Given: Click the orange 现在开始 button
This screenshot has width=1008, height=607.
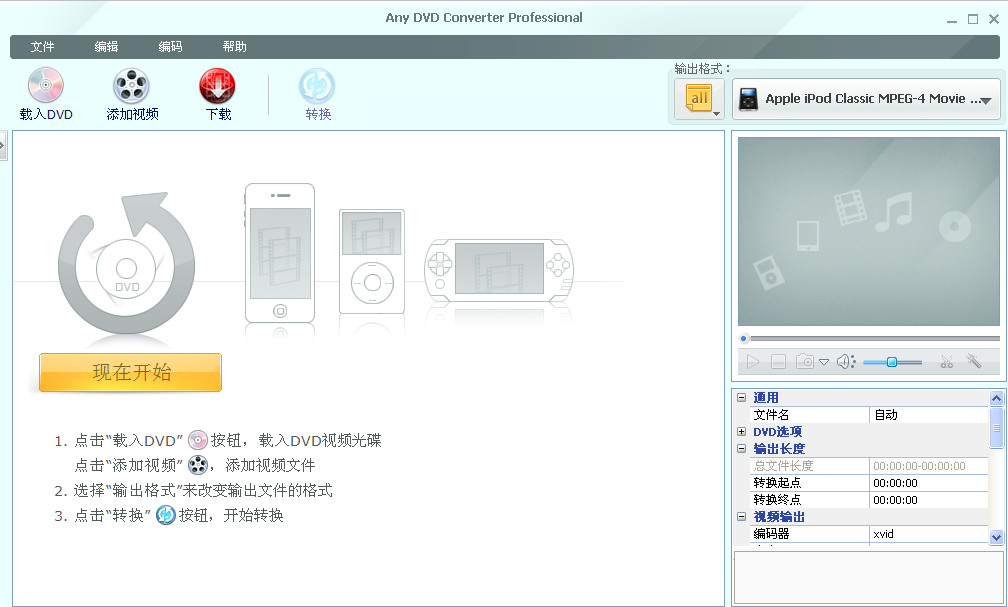Looking at the screenshot, I should [130, 373].
